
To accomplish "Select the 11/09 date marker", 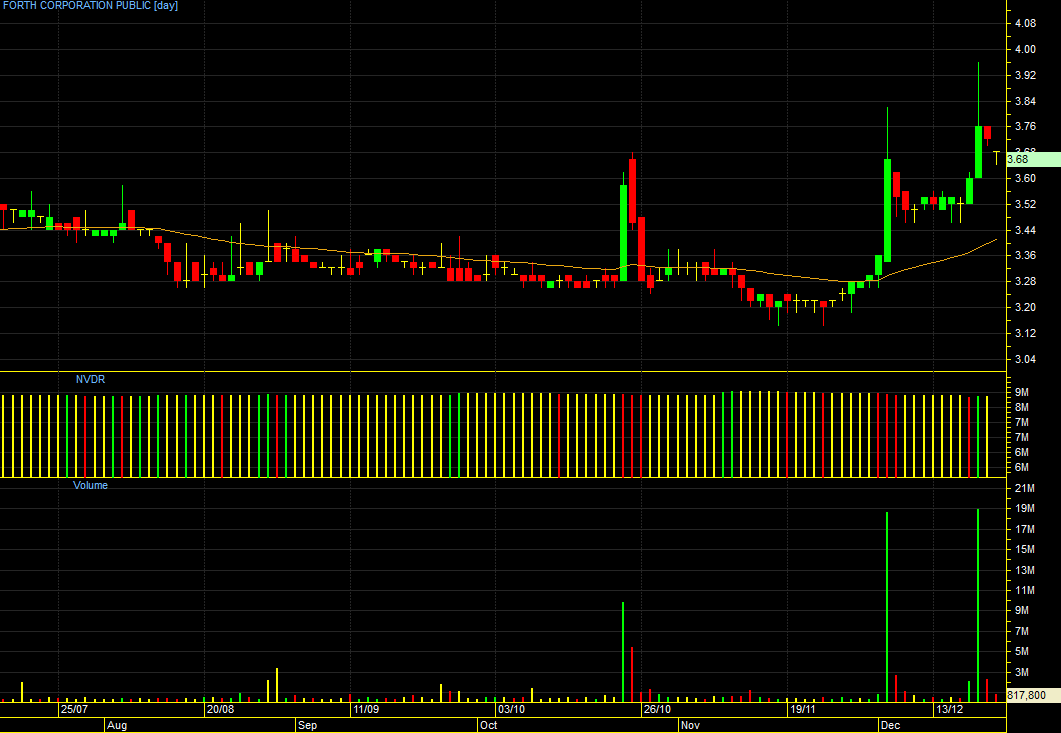I will (365, 710).
